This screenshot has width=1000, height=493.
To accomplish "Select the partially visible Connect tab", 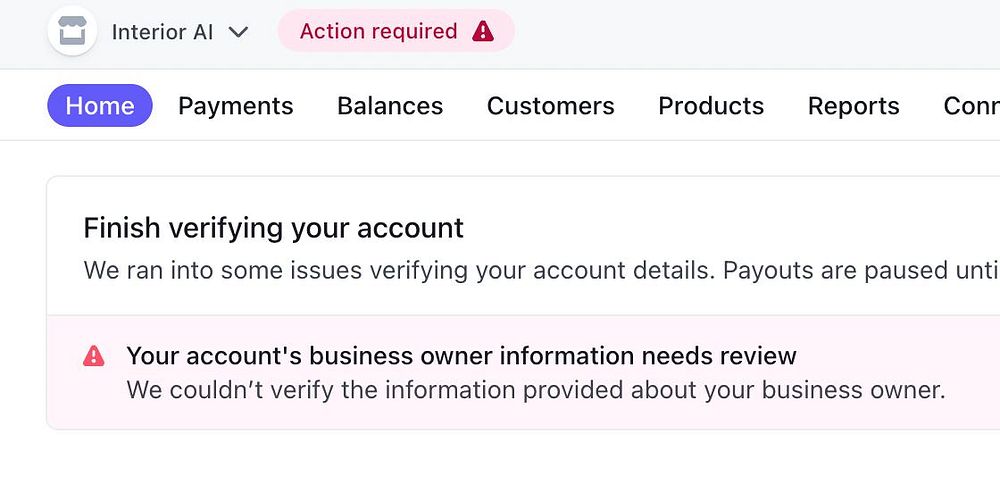I will pyautogui.click(x=971, y=106).
